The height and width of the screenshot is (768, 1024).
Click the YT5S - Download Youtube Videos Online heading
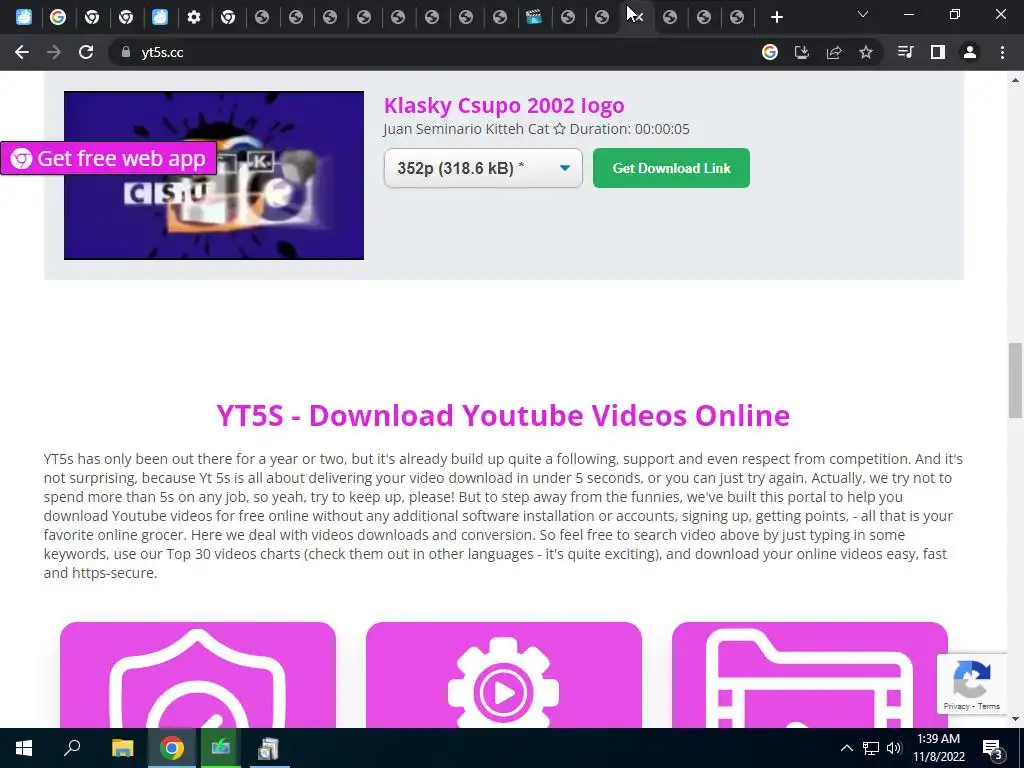(x=503, y=415)
